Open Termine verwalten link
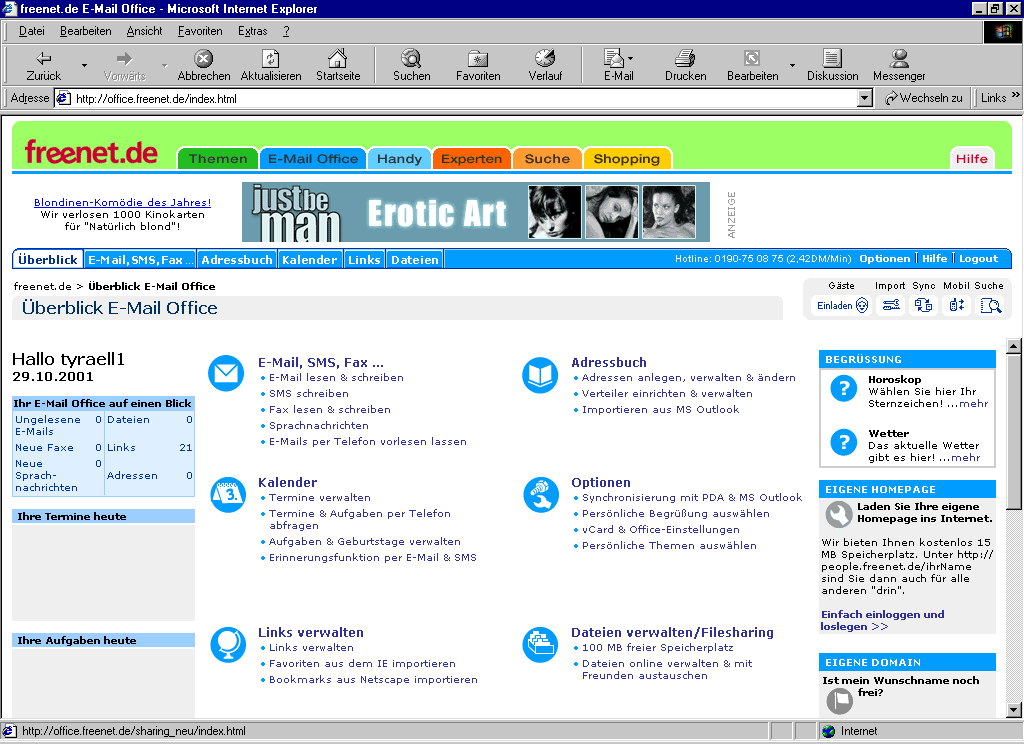1024x744 pixels. tap(320, 498)
